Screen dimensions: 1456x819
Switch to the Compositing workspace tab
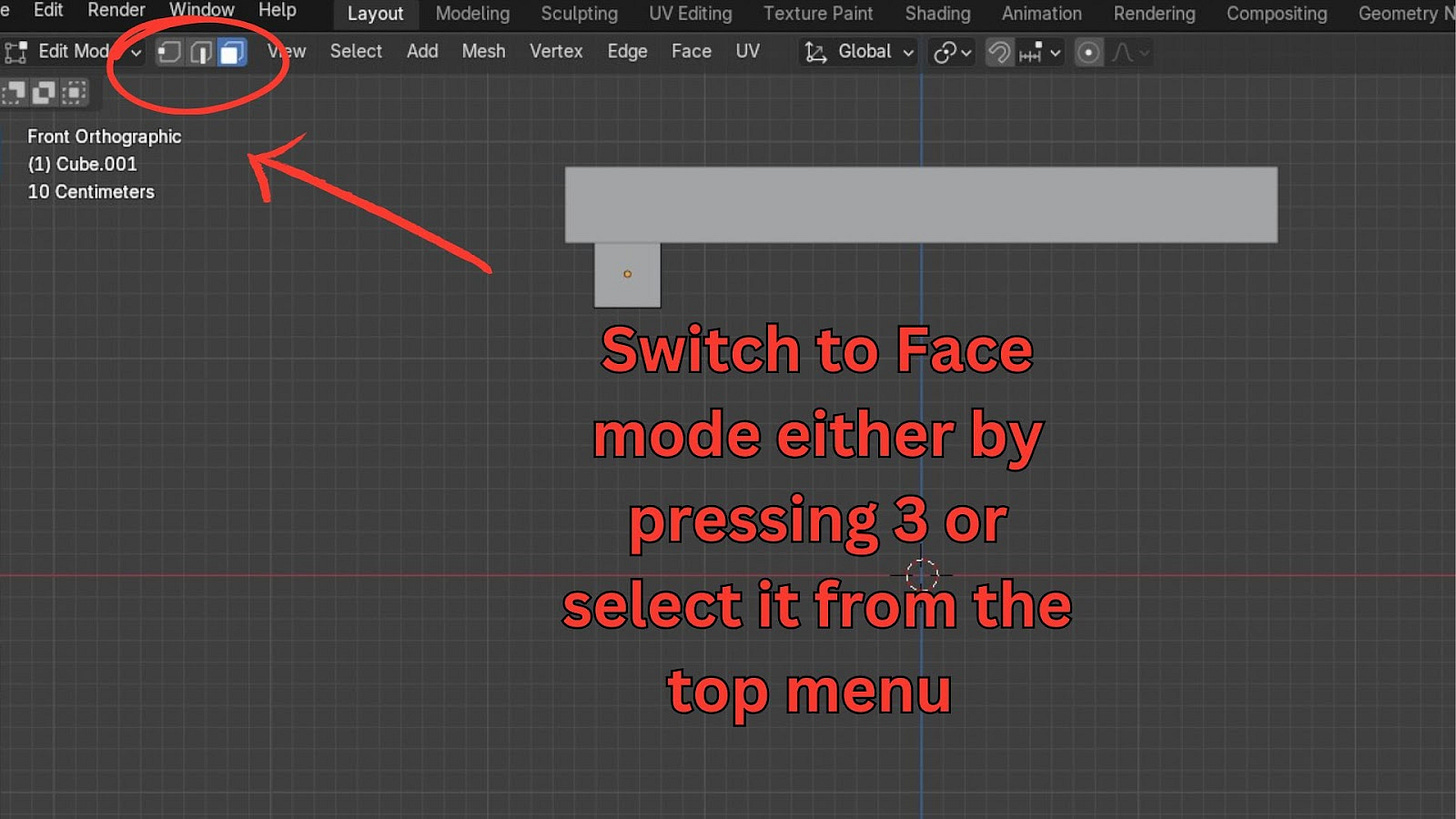coord(1277,14)
